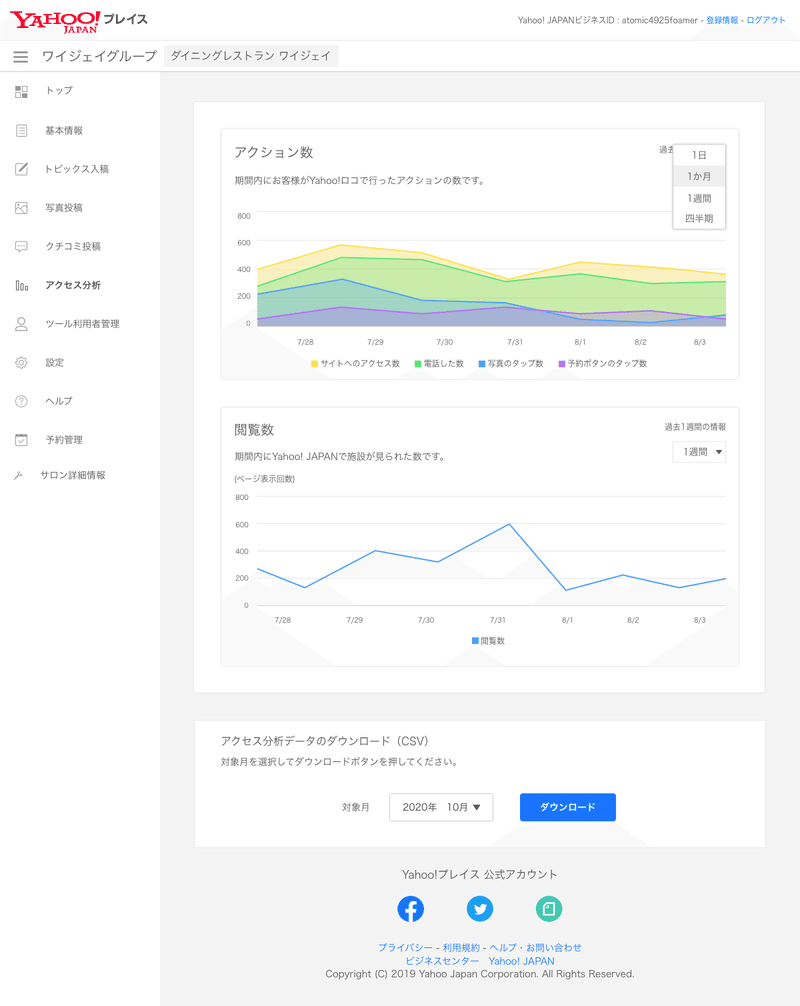Image resolution: width=800 pixels, height=1006 pixels.
Task: Click the 7/31 peak on 閲覧数 line
Action: tap(509, 524)
